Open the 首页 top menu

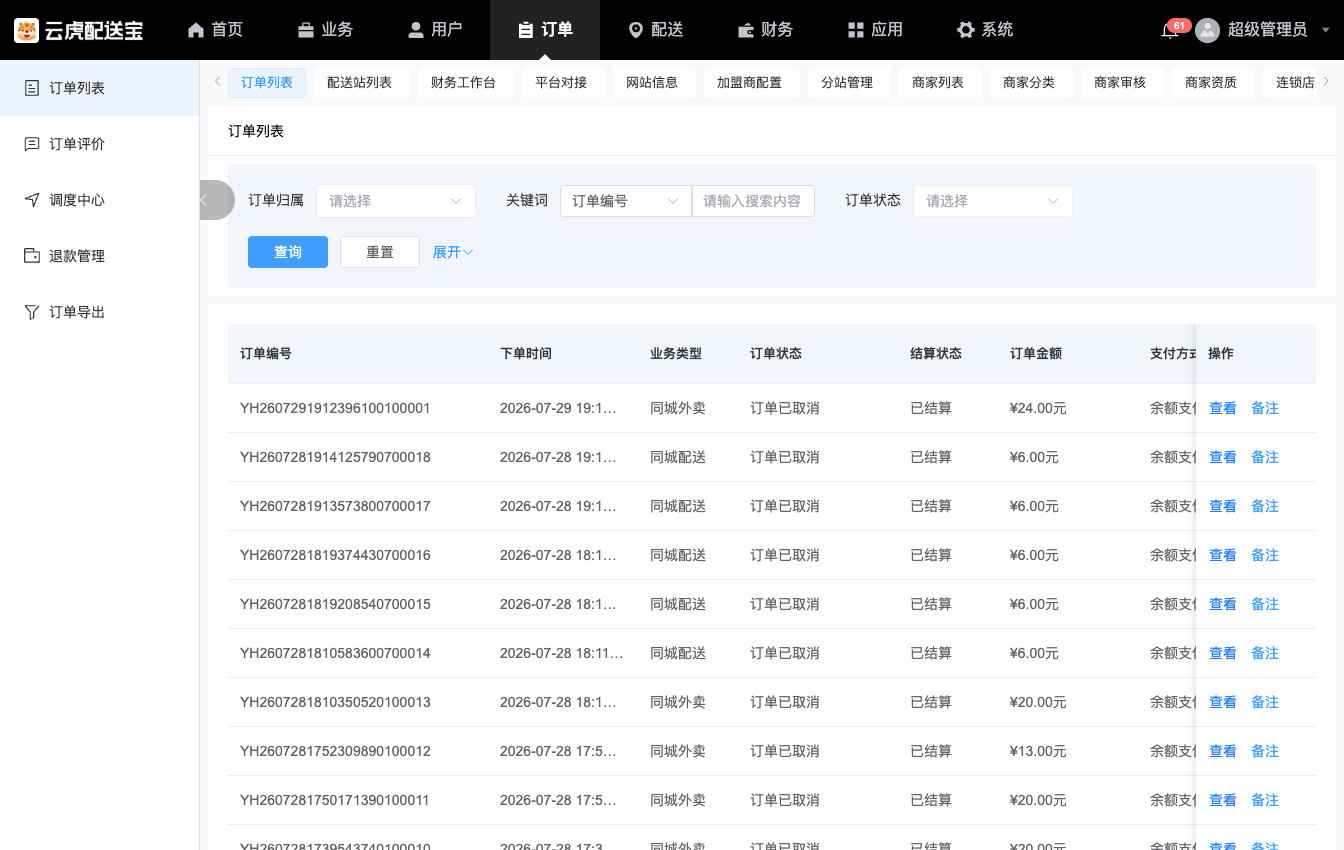point(215,30)
